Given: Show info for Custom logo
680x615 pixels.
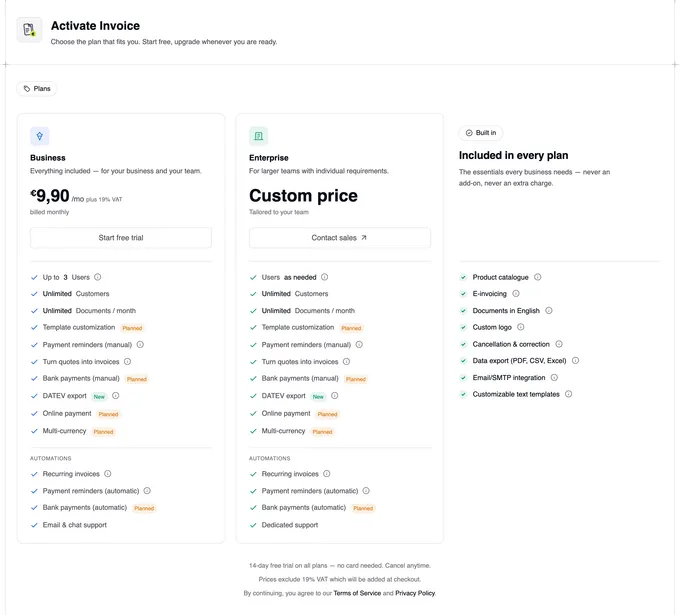Looking at the screenshot, I should click(x=520, y=327).
